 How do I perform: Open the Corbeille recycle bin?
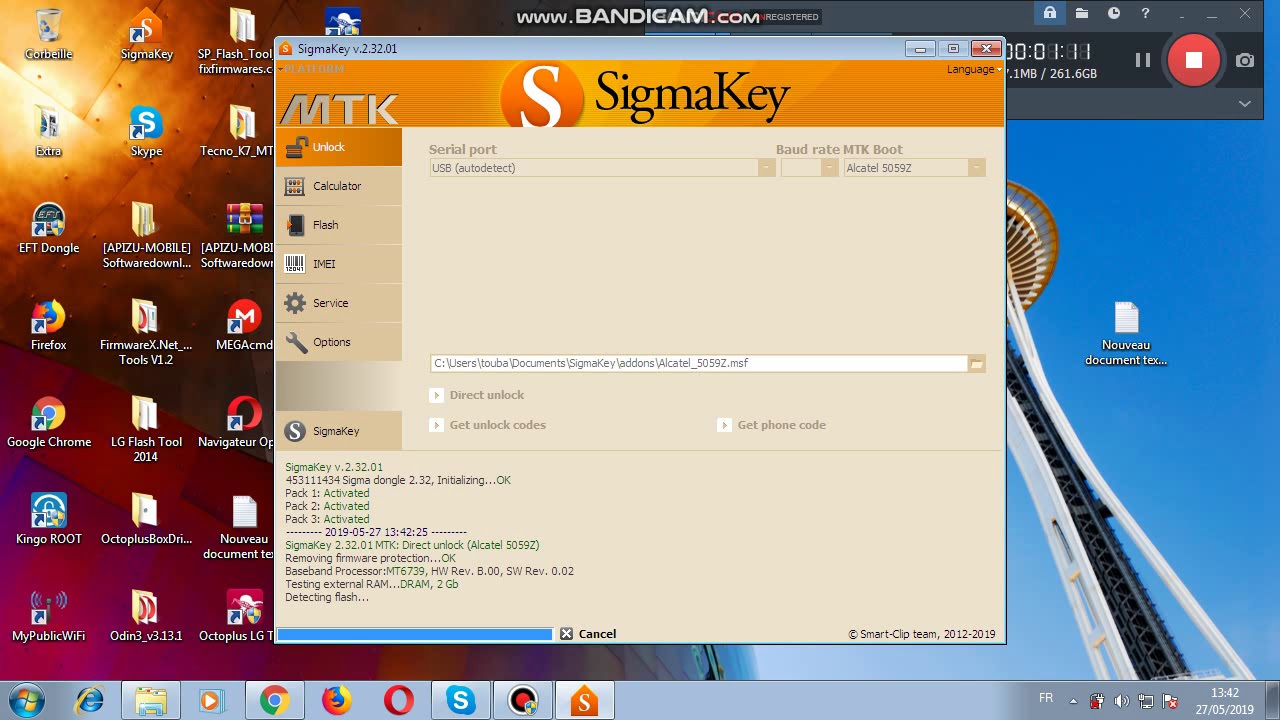click(48, 35)
